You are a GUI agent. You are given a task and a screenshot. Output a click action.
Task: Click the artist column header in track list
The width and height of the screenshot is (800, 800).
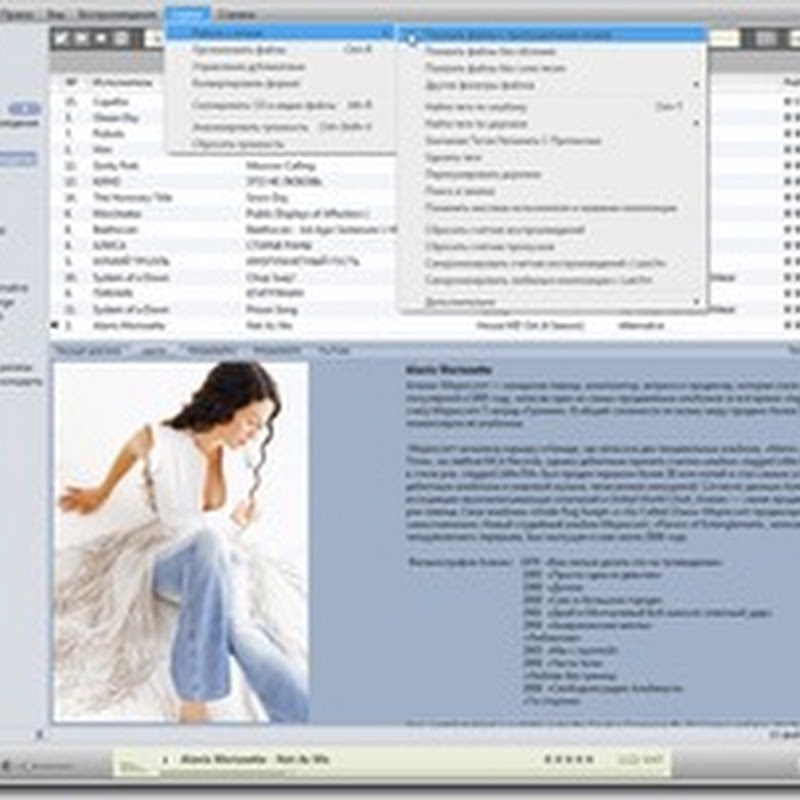click(x=122, y=83)
